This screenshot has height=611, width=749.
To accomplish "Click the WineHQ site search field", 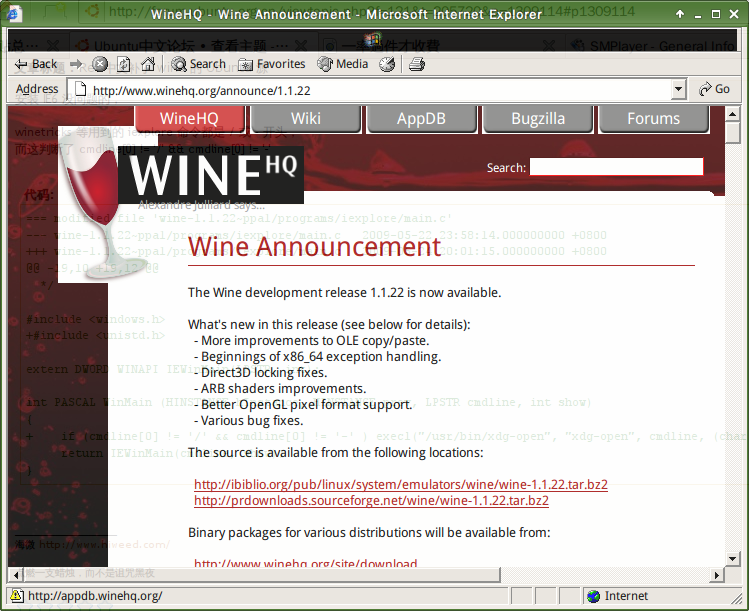I will tap(616, 167).
